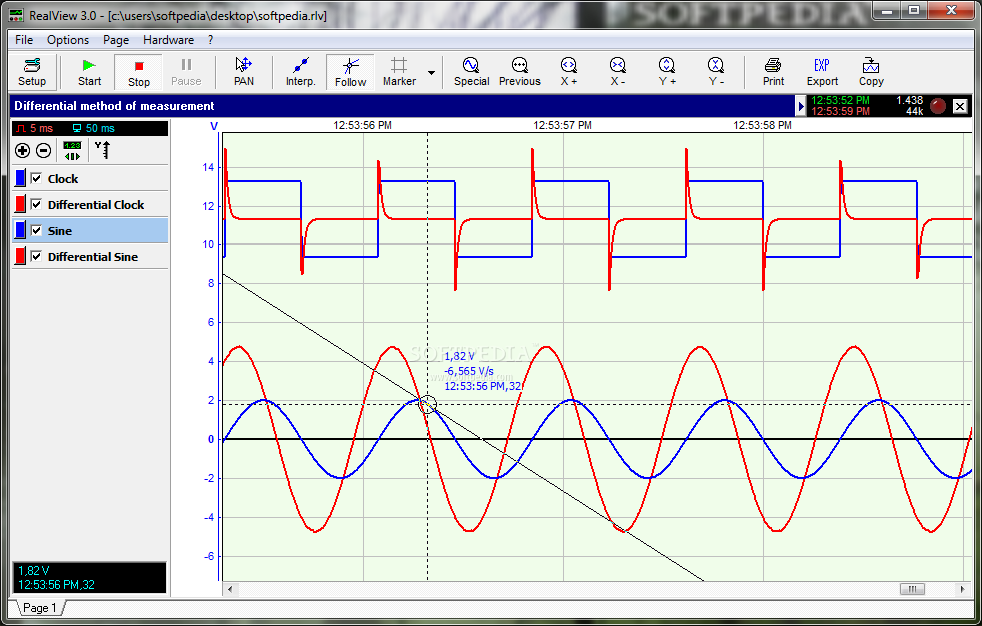Click the 12:53:57 PM time label
This screenshot has height=626, width=982.
[562, 125]
